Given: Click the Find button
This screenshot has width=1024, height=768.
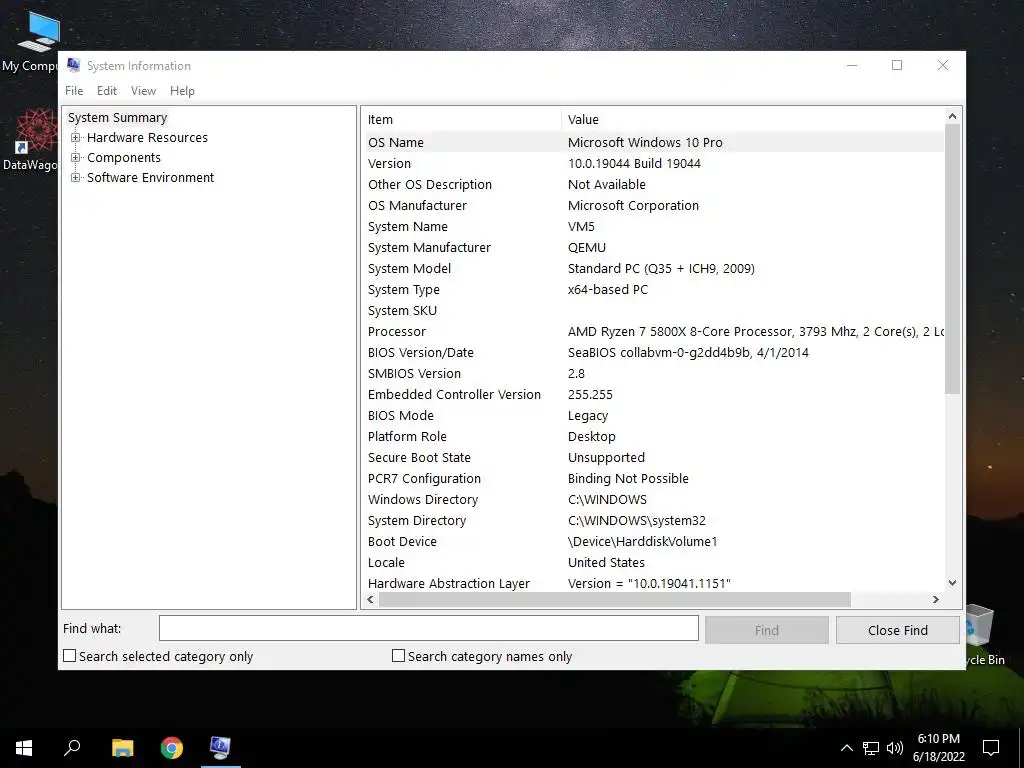Looking at the screenshot, I should coord(767,630).
